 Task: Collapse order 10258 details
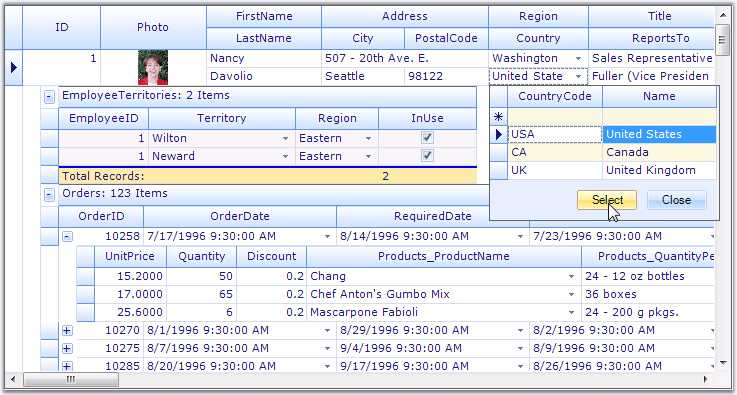(67, 237)
